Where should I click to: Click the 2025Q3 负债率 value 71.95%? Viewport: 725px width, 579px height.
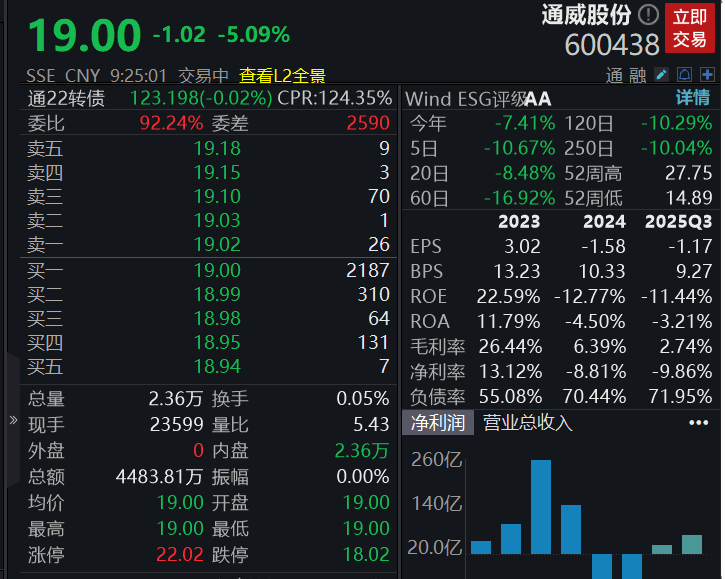tap(680, 396)
